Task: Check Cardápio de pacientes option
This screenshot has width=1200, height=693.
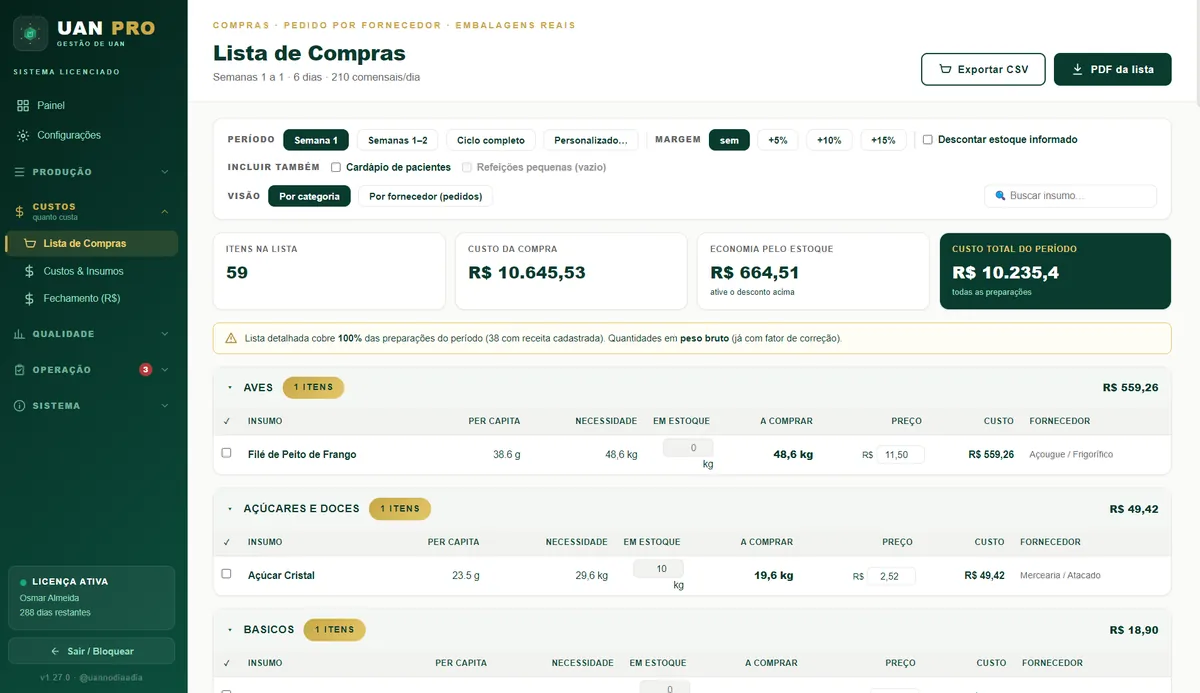Action: click(x=336, y=167)
